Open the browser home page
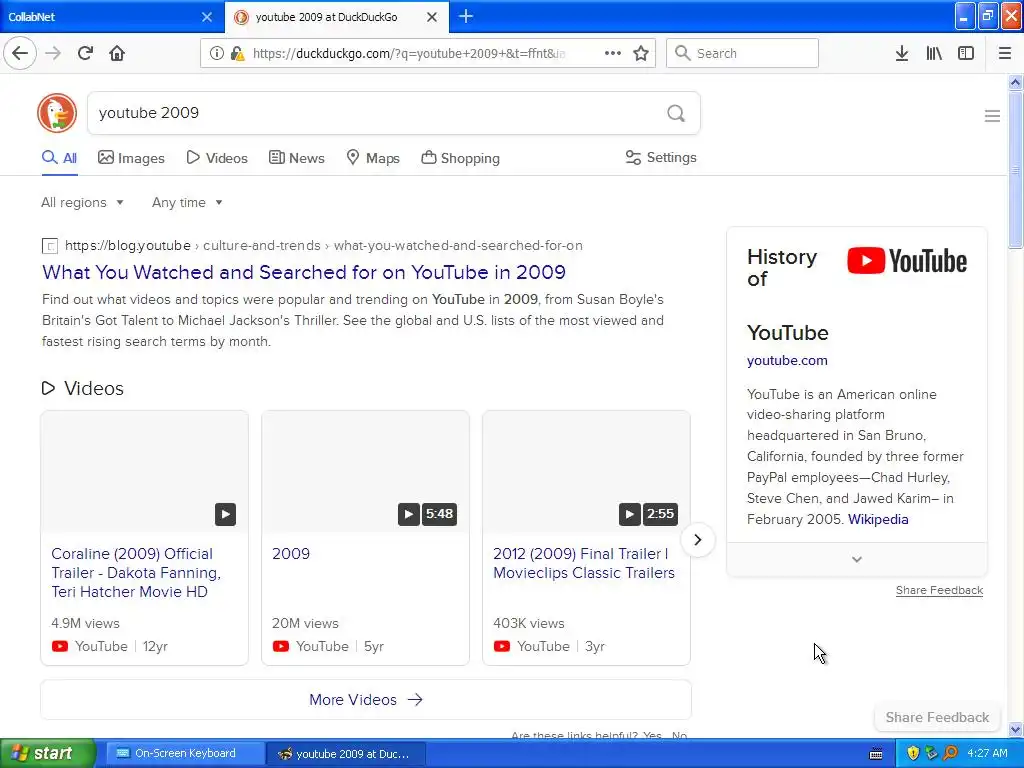Screen dimensions: 1024x768 [x=117, y=53]
